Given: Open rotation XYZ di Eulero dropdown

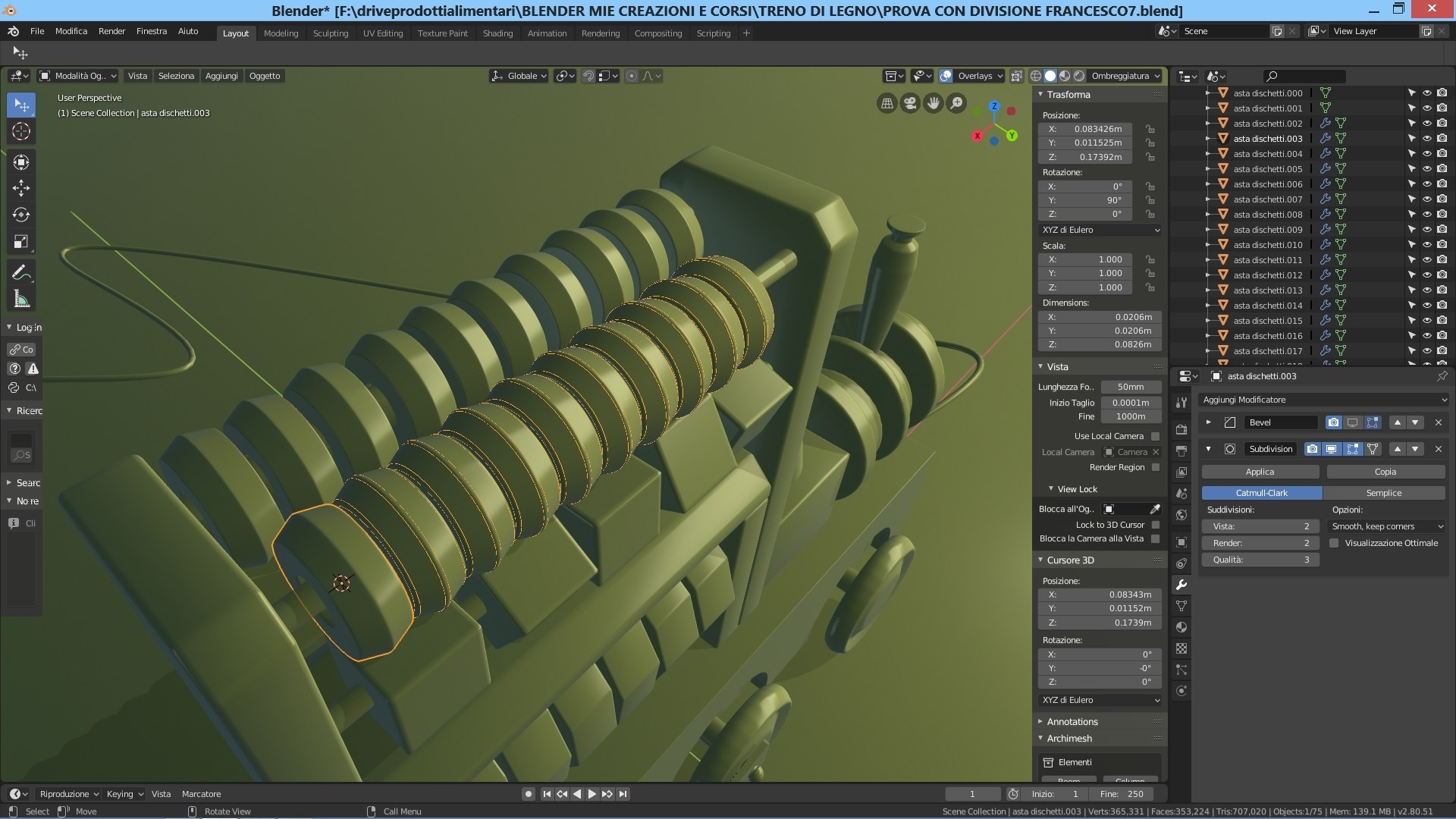Looking at the screenshot, I should (x=1100, y=230).
